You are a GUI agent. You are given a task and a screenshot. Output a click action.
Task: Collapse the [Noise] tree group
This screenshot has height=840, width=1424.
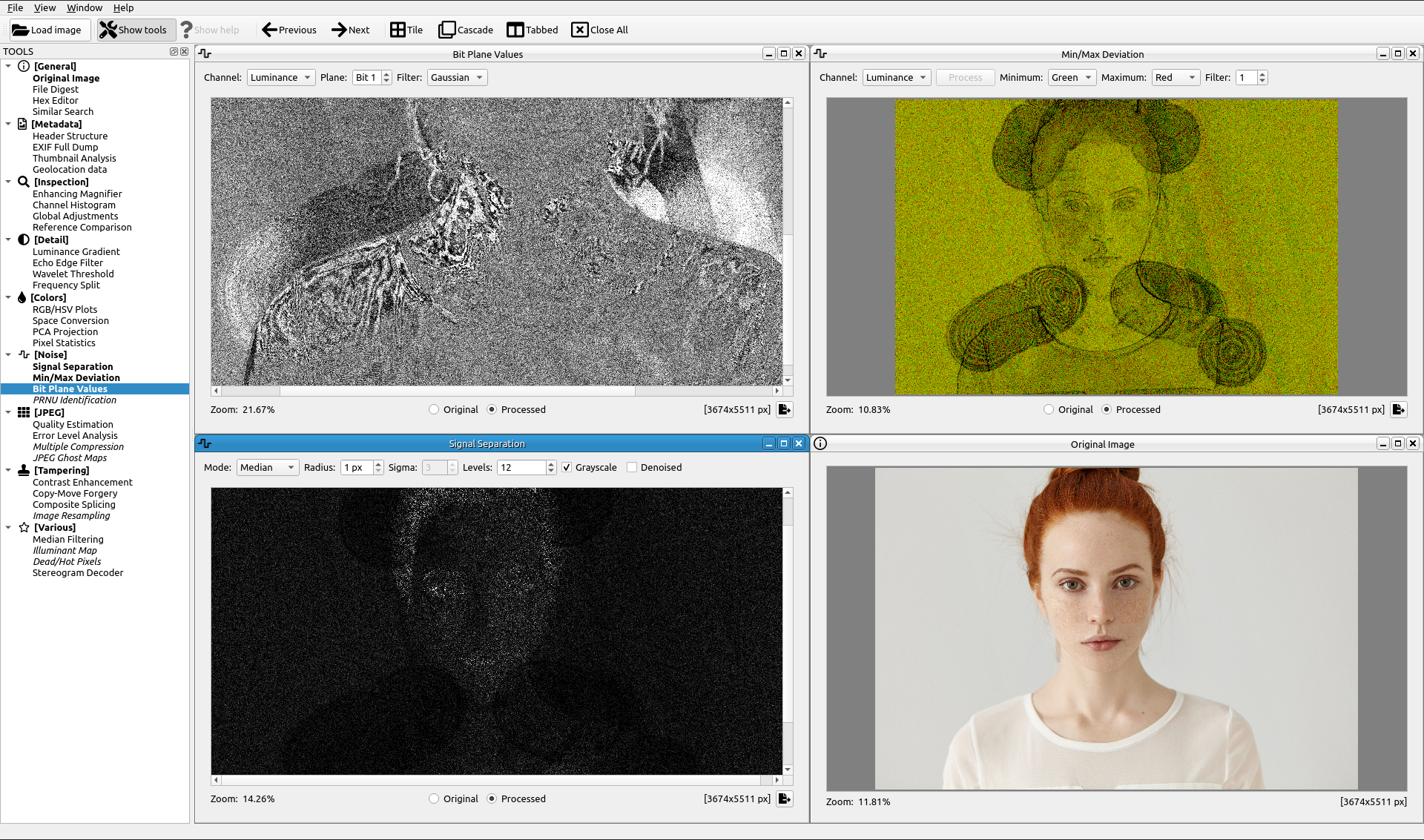[8, 354]
